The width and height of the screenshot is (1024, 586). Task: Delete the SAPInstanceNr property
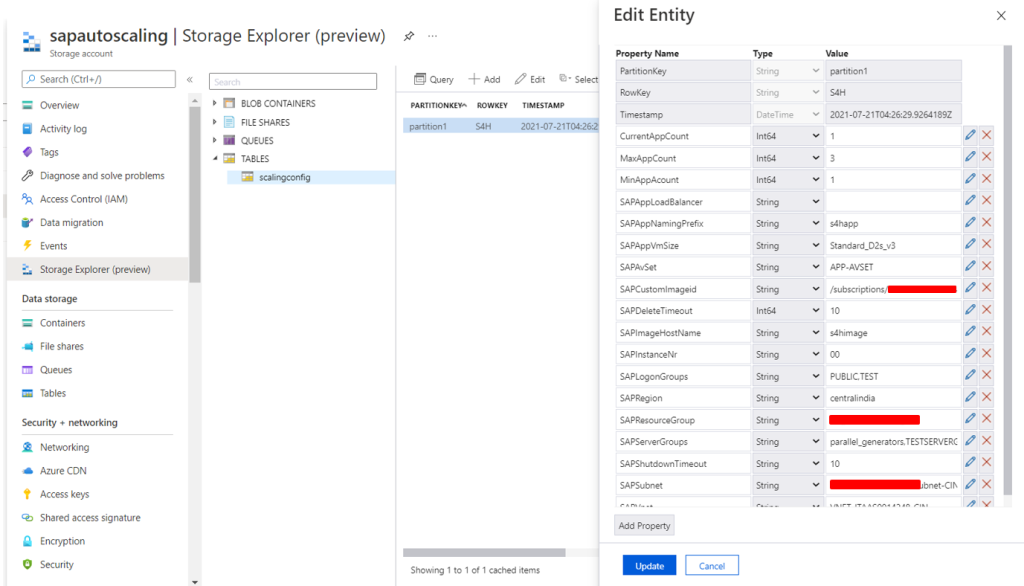click(x=987, y=353)
